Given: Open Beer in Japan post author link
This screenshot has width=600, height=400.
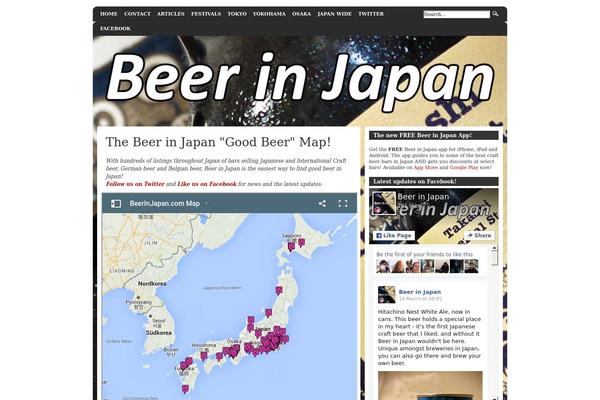Looking at the screenshot, I should [x=420, y=292].
